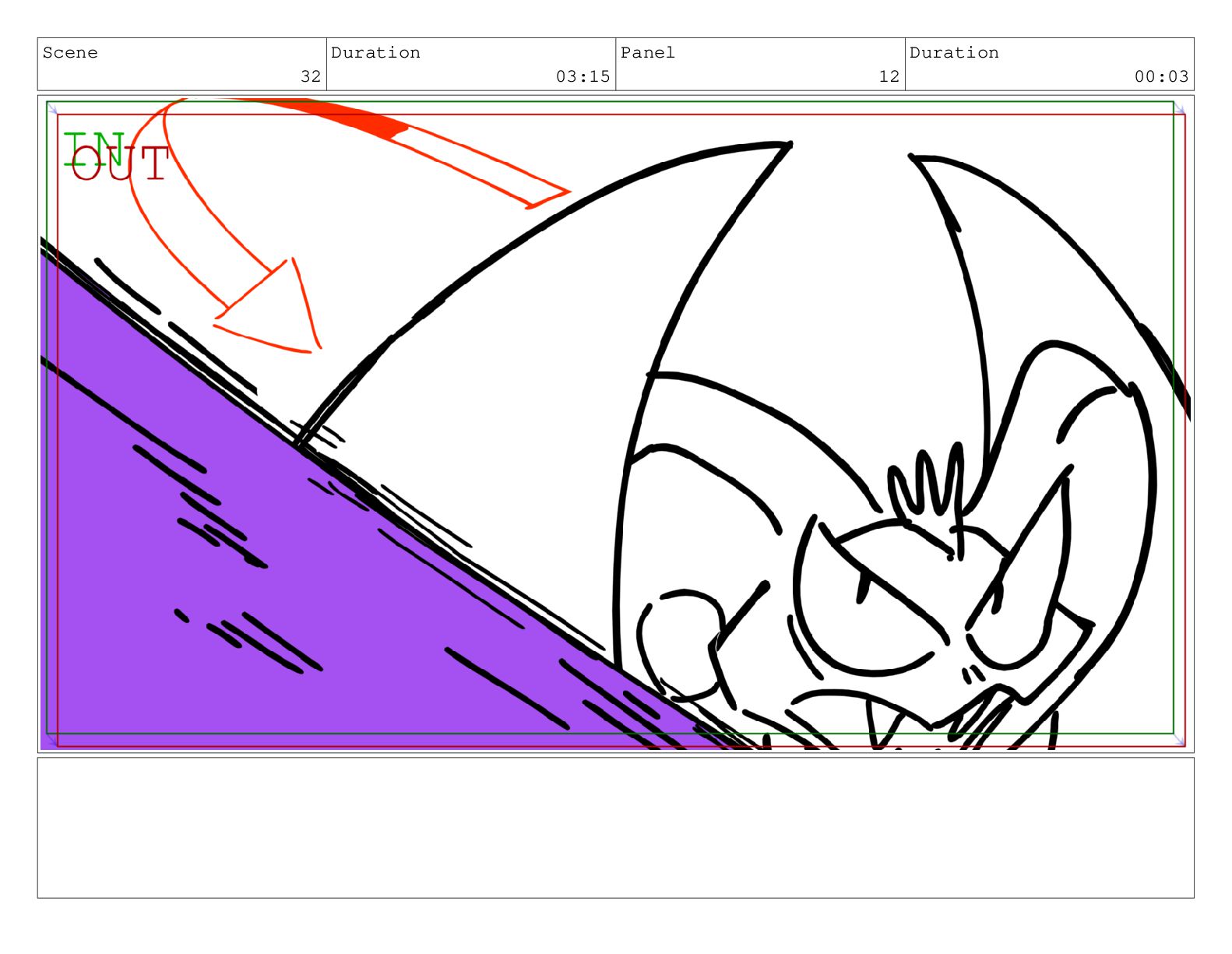This screenshot has height=954, width=1232.
Task: Select the panel number 12
Action: [889, 76]
